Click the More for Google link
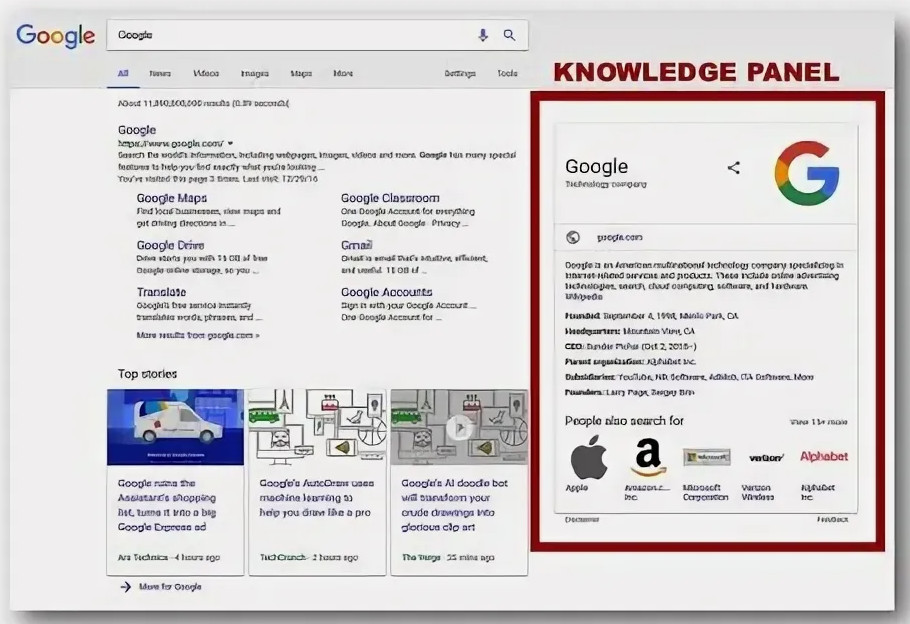 pyautogui.click(x=170, y=587)
